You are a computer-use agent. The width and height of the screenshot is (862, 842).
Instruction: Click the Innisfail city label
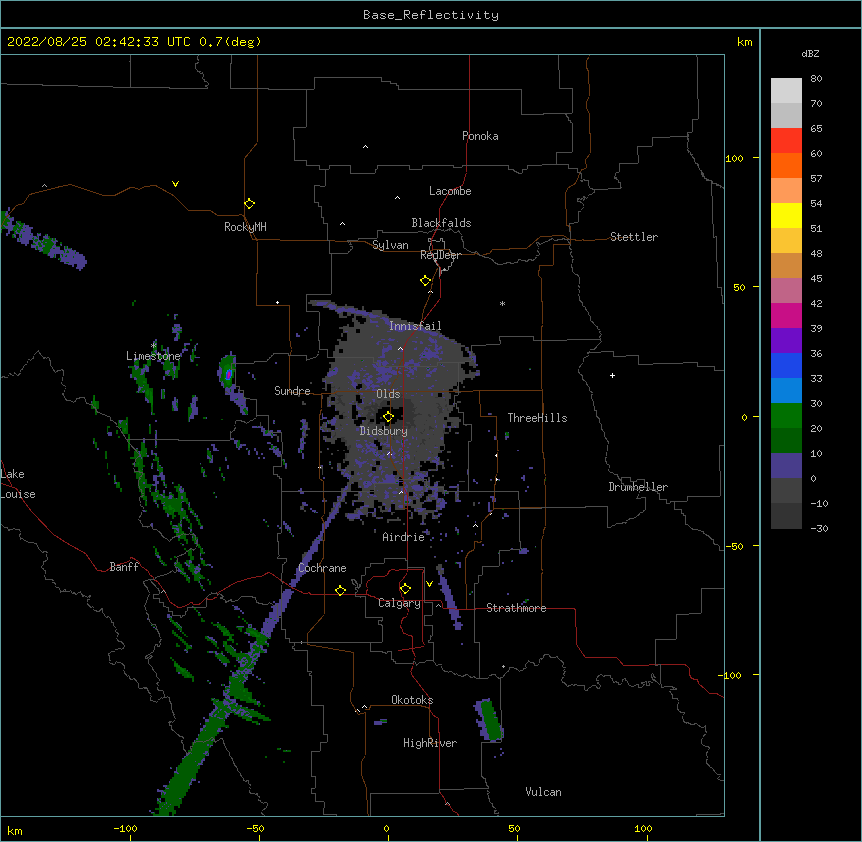click(415, 326)
